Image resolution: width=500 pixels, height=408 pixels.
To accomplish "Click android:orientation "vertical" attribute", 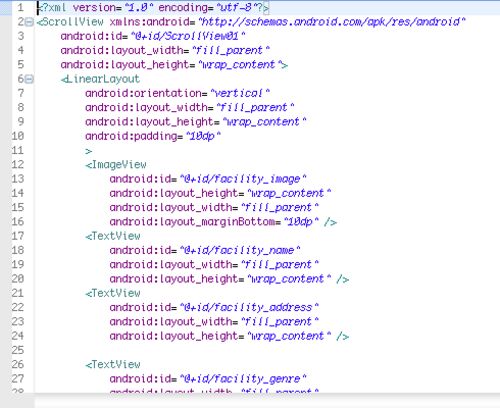I will coord(177,93).
